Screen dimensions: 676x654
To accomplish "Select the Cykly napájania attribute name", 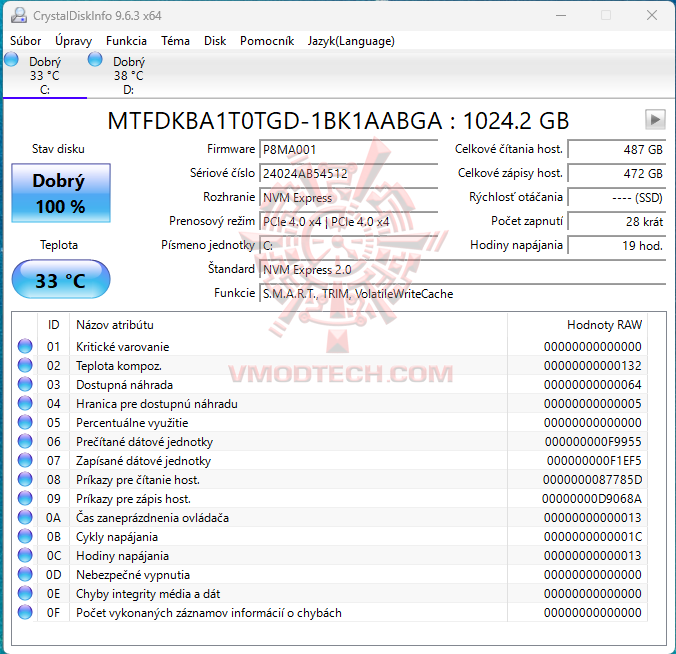I will [117, 537].
